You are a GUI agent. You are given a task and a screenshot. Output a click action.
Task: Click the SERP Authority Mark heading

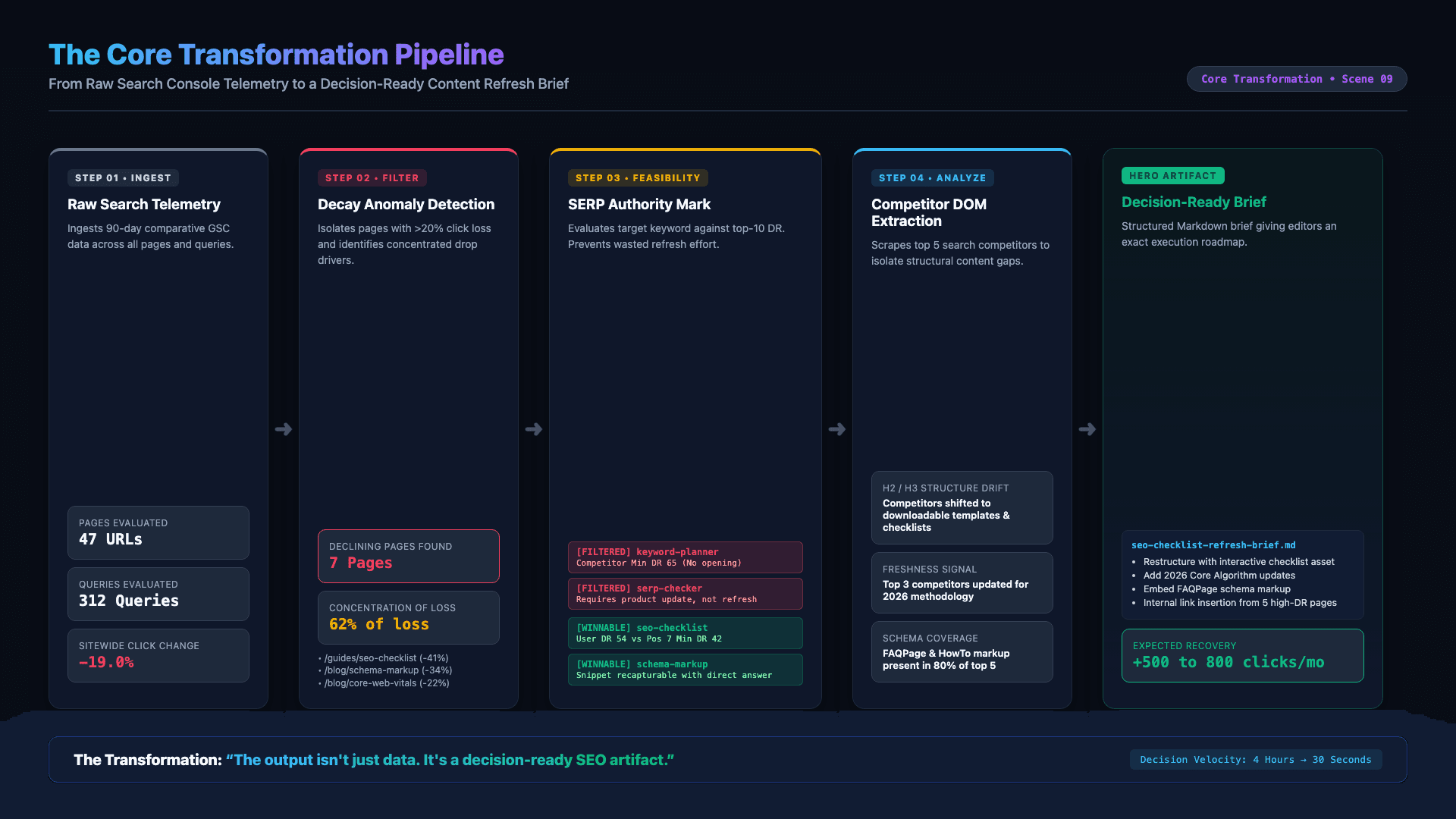tap(639, 204)
